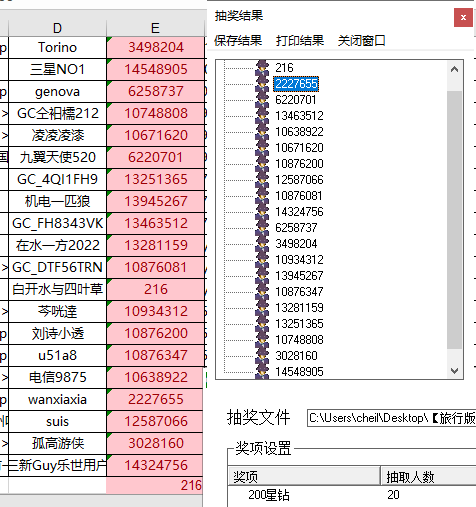Click the person icon beside 13281159
Screen dimensions: 476x507
(262, 308)
